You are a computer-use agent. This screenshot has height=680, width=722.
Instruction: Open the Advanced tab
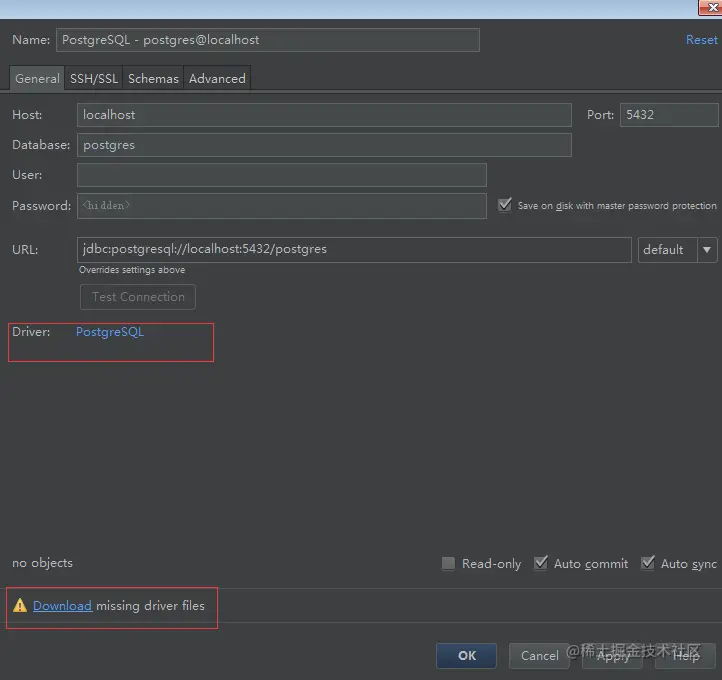pos(217,79)
